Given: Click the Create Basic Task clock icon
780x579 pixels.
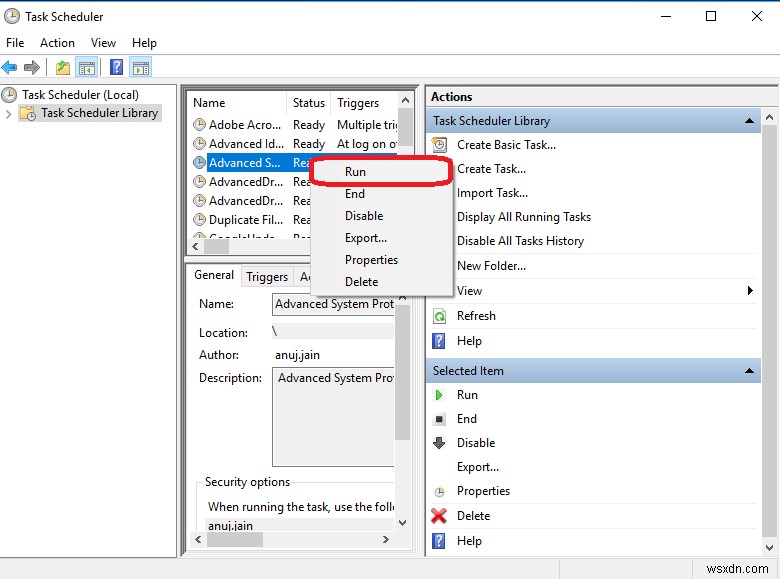Looking at the screenshot, I should pos(439,145).
